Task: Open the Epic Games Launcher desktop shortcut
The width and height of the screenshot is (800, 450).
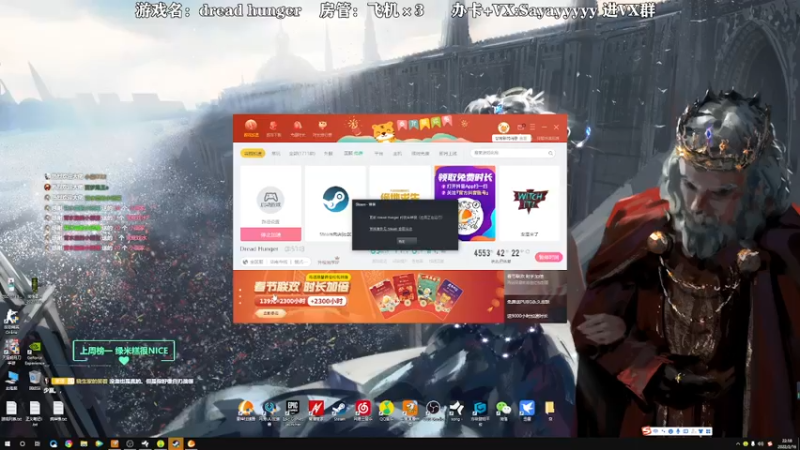Action: point(292,412)
